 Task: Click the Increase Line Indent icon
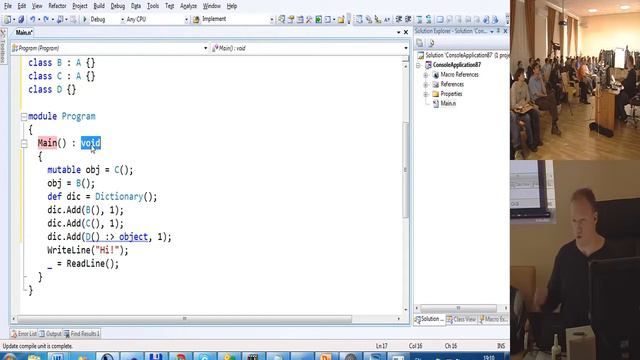(408, 19)
